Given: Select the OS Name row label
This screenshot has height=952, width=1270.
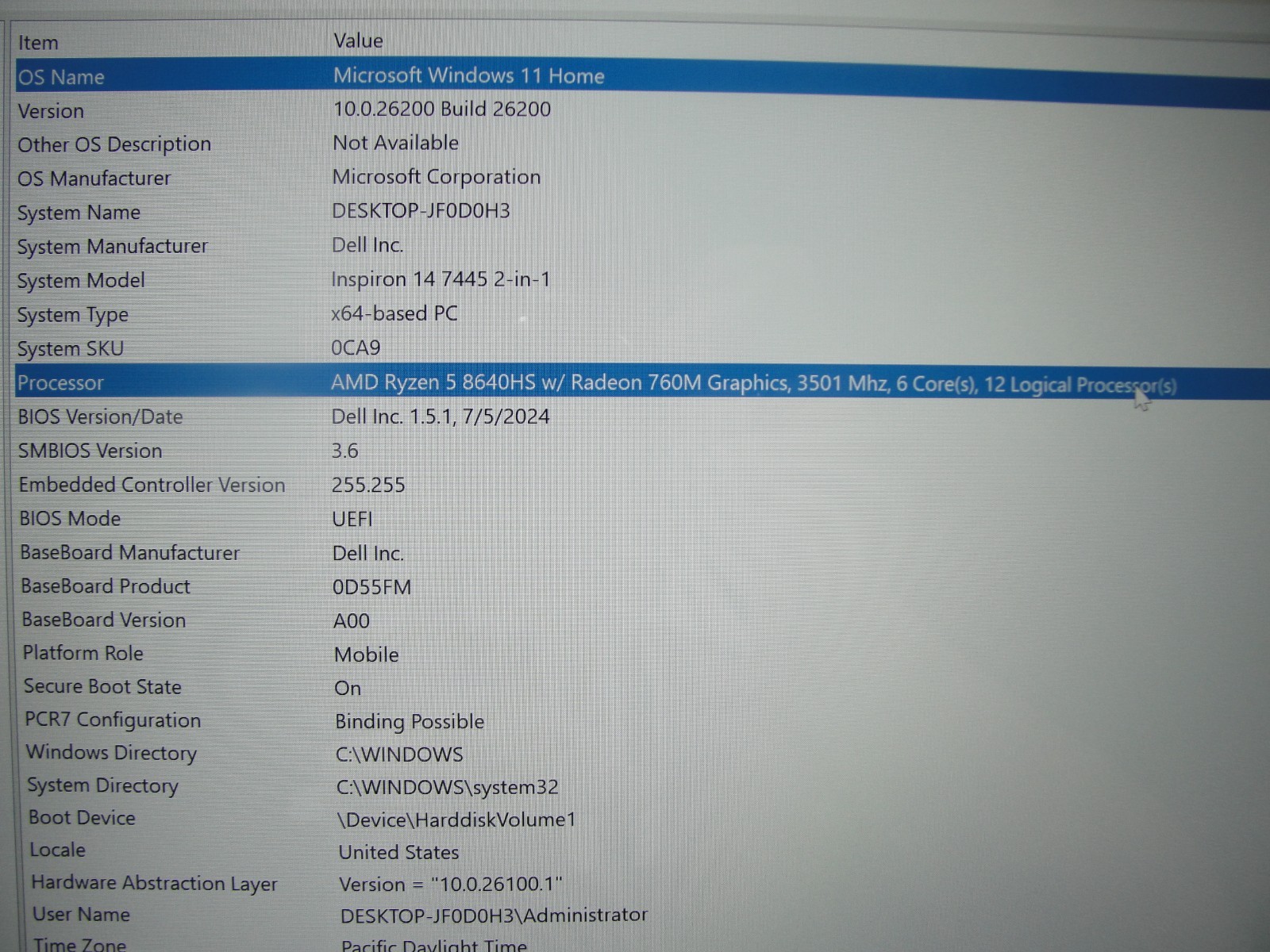Looking at the screenshot, I should pos(61,77).
